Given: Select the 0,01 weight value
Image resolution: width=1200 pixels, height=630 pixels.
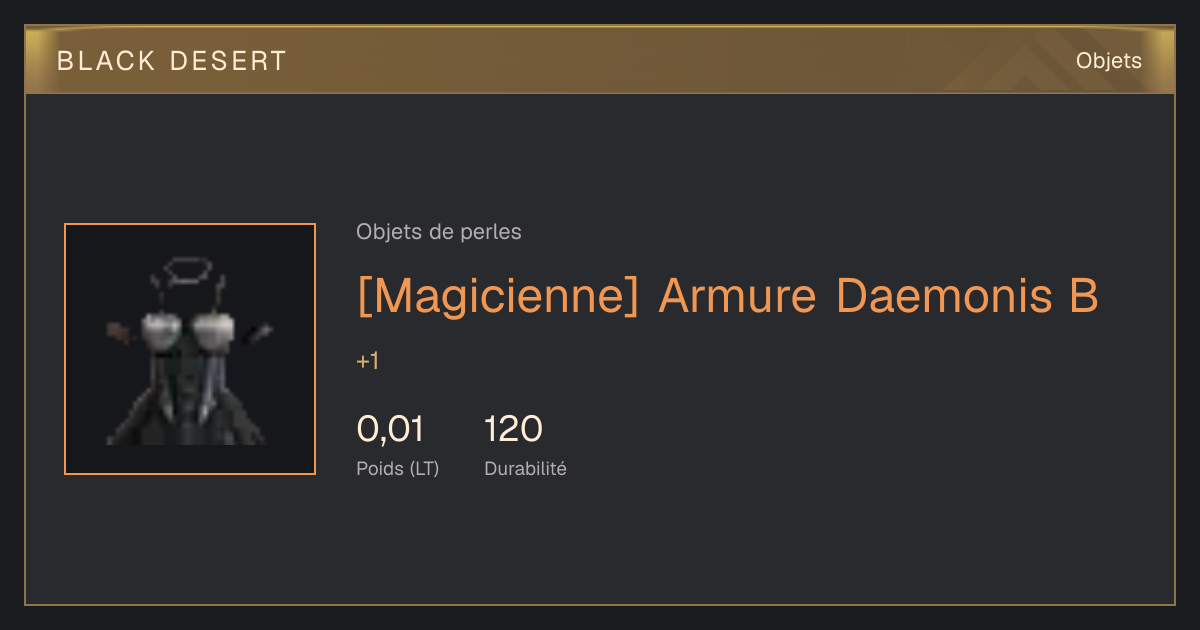Looking at the screenshot, I should point(390,429).
